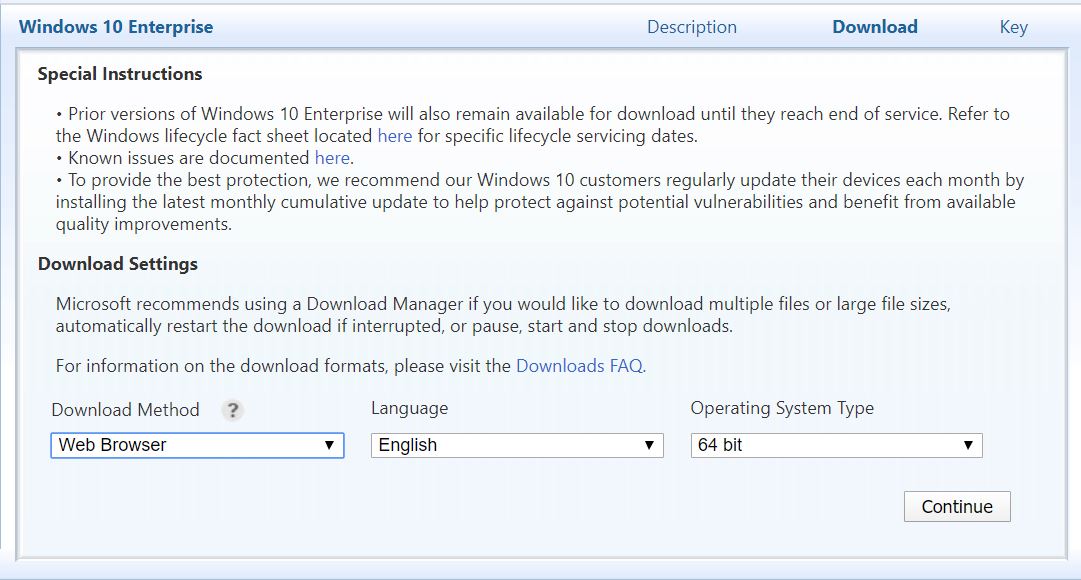Open the Language dropdown showing English
Screen dimensions: 1081x580
click(x=517, y=445)
